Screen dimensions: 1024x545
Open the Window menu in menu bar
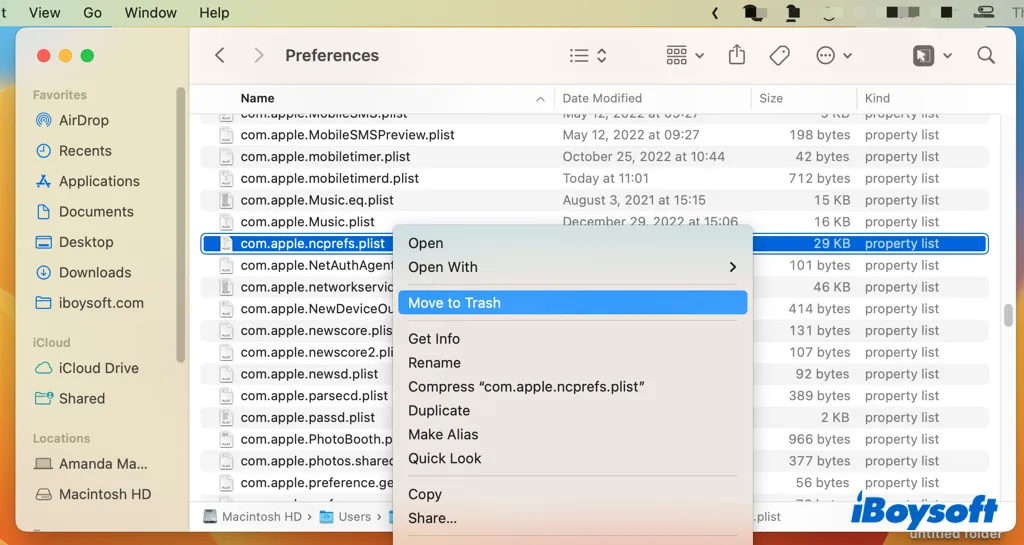coord(150,13)
